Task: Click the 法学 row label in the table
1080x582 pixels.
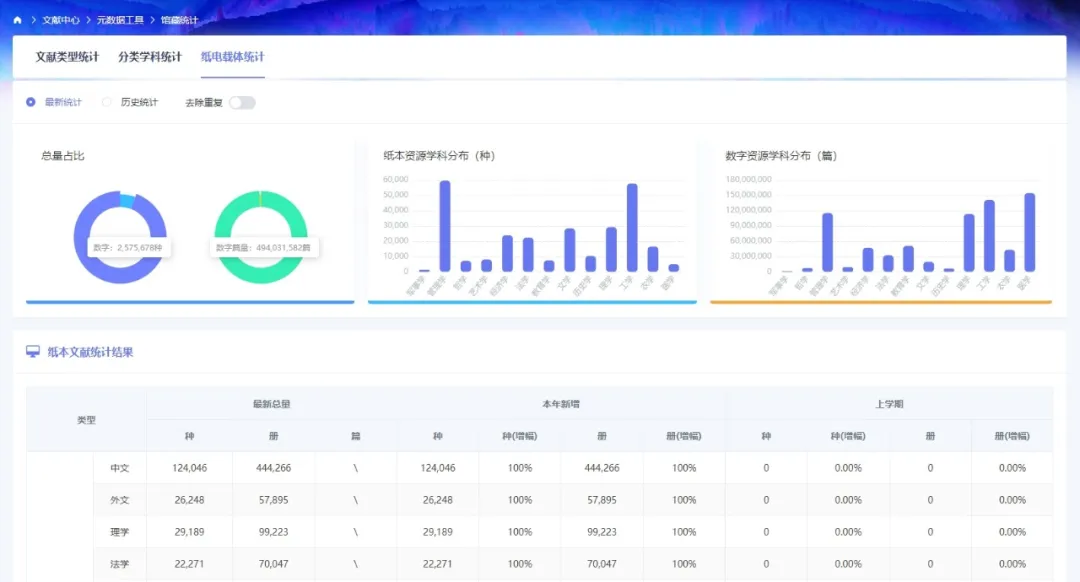Action: tap(120, 563)
